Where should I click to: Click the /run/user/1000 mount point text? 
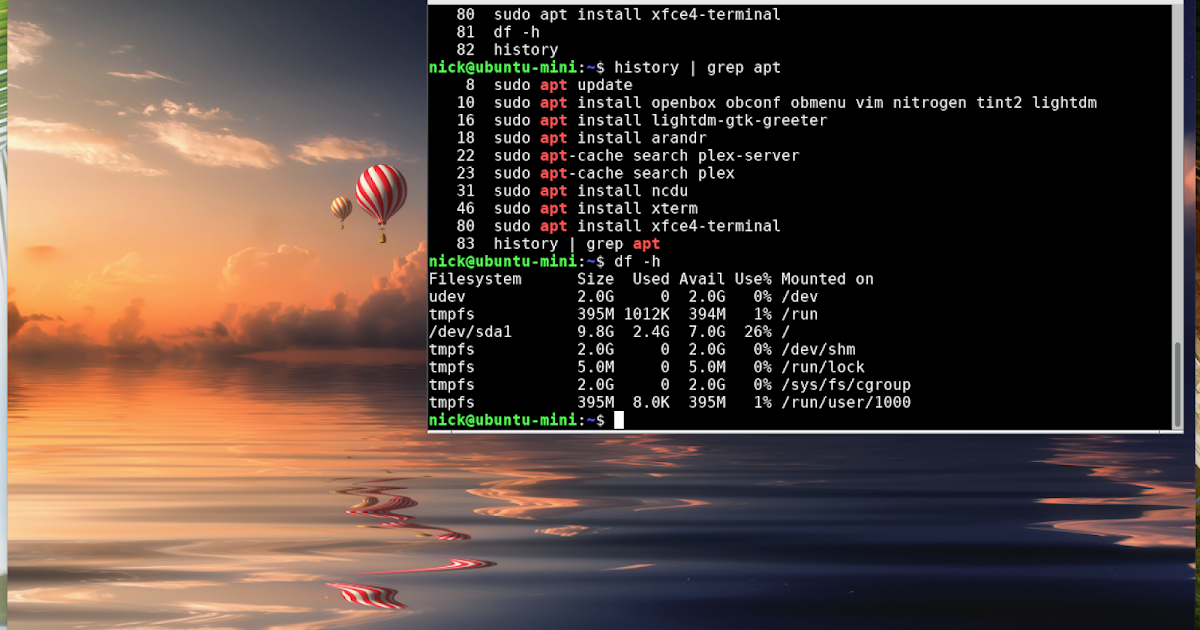[846, 402]
